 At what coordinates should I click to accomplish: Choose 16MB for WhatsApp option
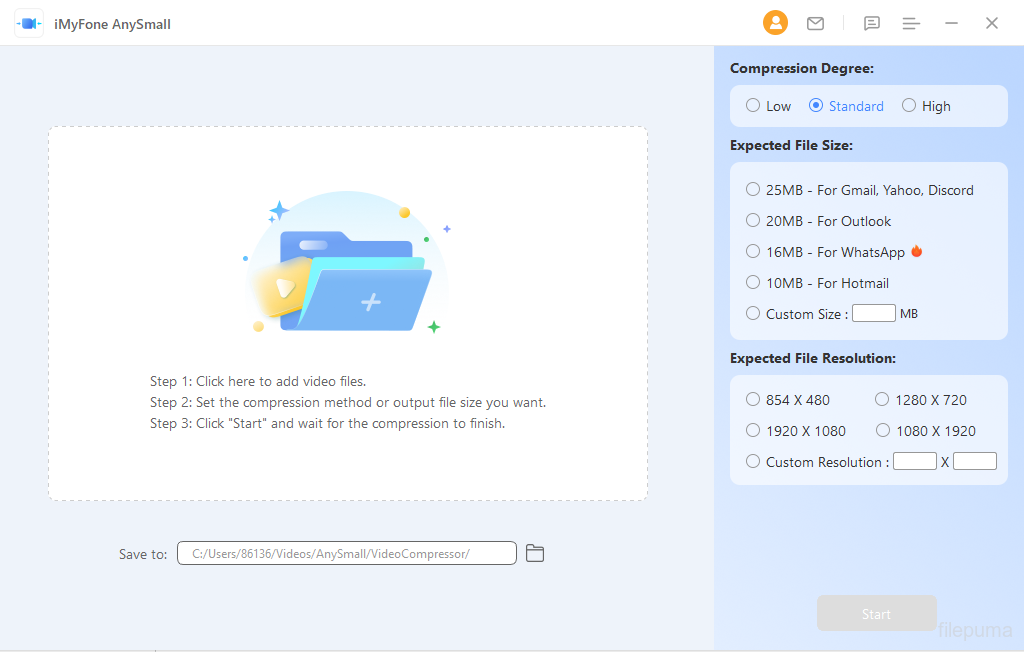click(x=753, y=252)
